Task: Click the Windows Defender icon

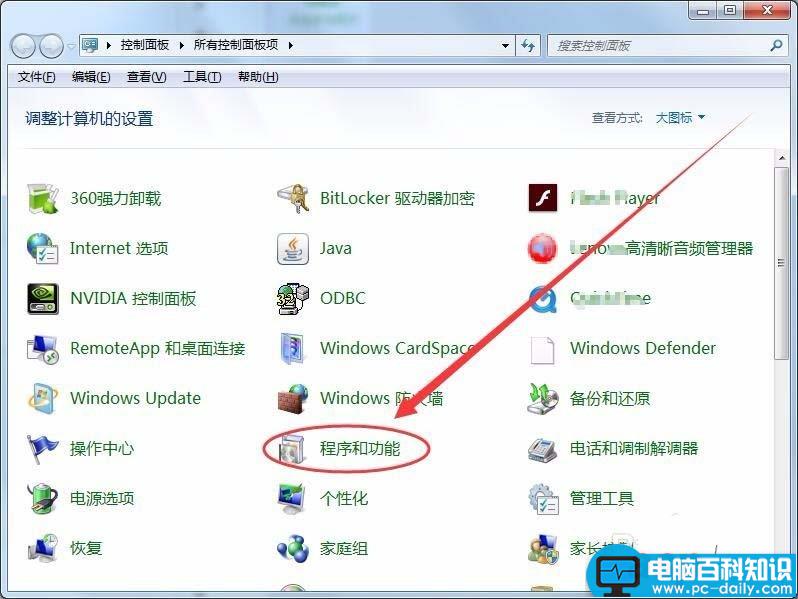Action: pyautogui.click(x=543, y=350)
